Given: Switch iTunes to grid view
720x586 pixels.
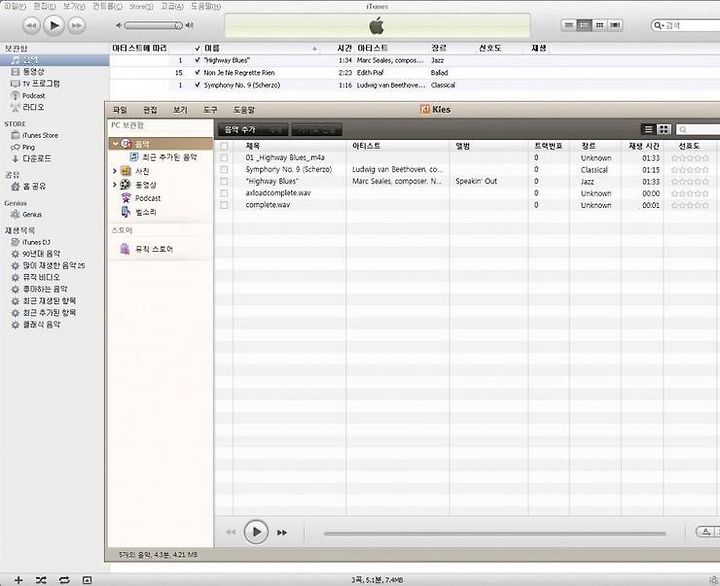Looking at the screenshot, I should (600, 25).
